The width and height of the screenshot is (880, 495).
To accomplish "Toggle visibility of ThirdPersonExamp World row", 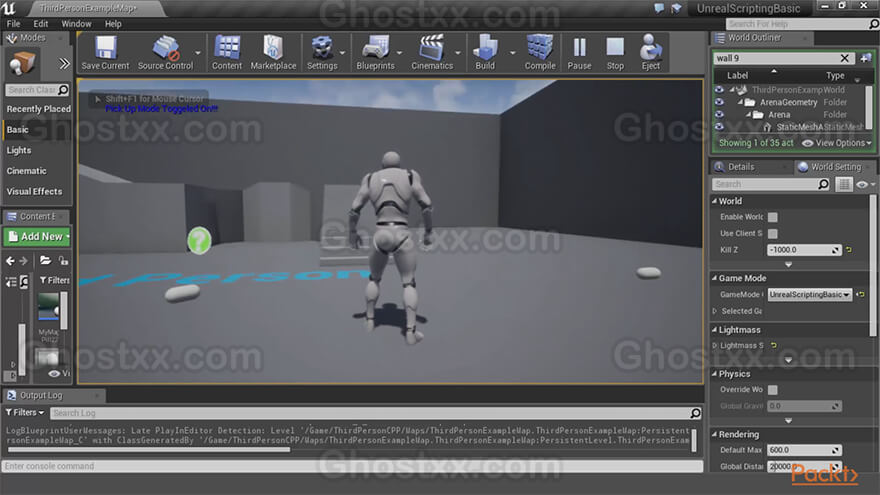I will [x=719, y=90].
